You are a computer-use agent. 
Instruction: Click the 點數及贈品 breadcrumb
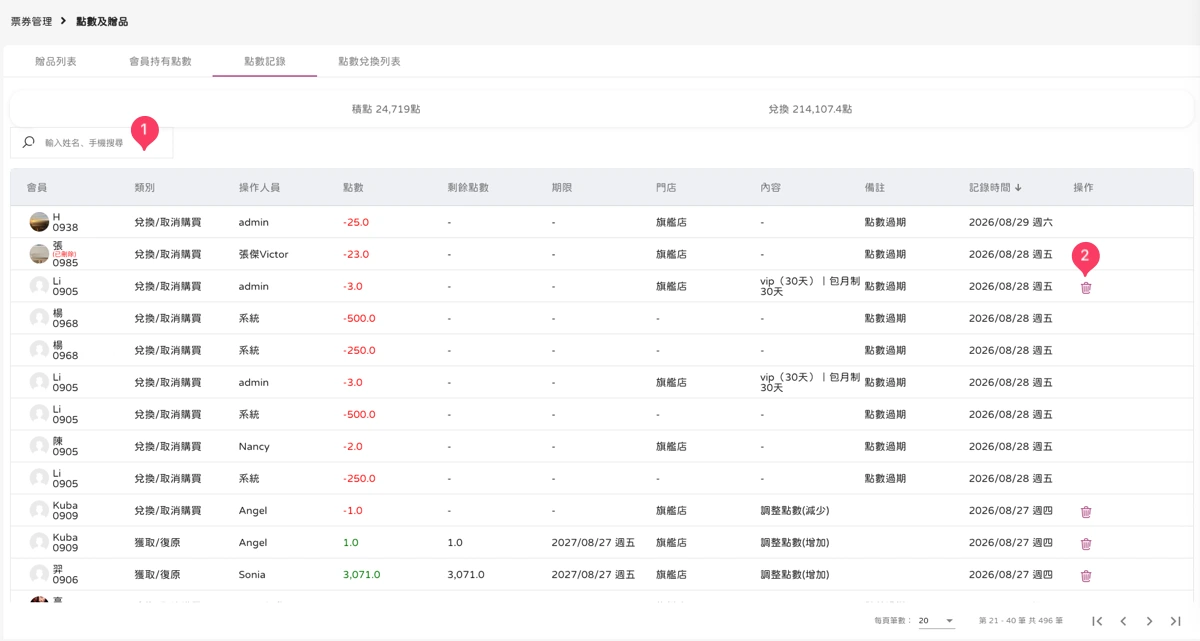(x=102, y=21)
